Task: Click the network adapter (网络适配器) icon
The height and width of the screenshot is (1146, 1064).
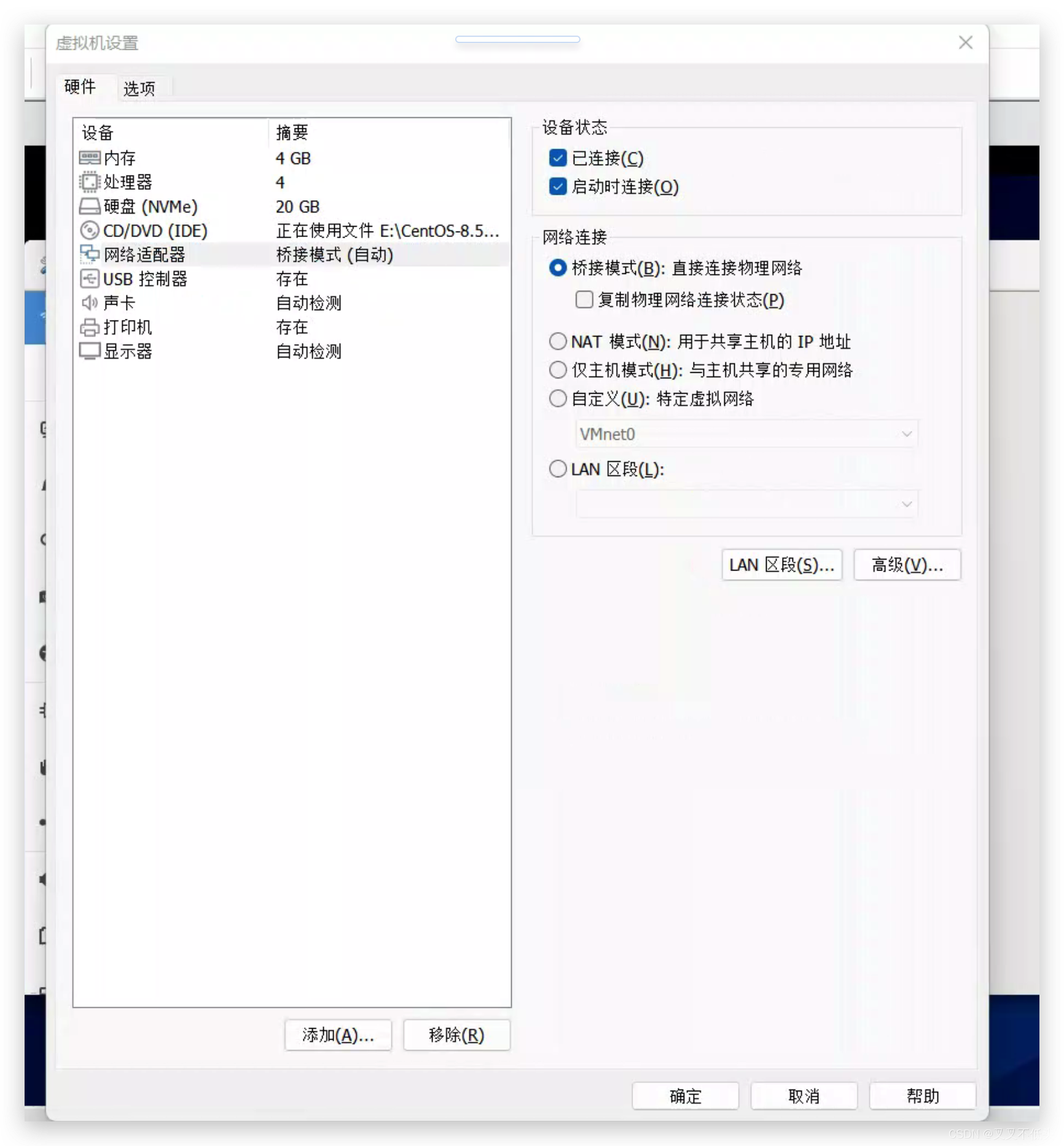Action: 90,254
